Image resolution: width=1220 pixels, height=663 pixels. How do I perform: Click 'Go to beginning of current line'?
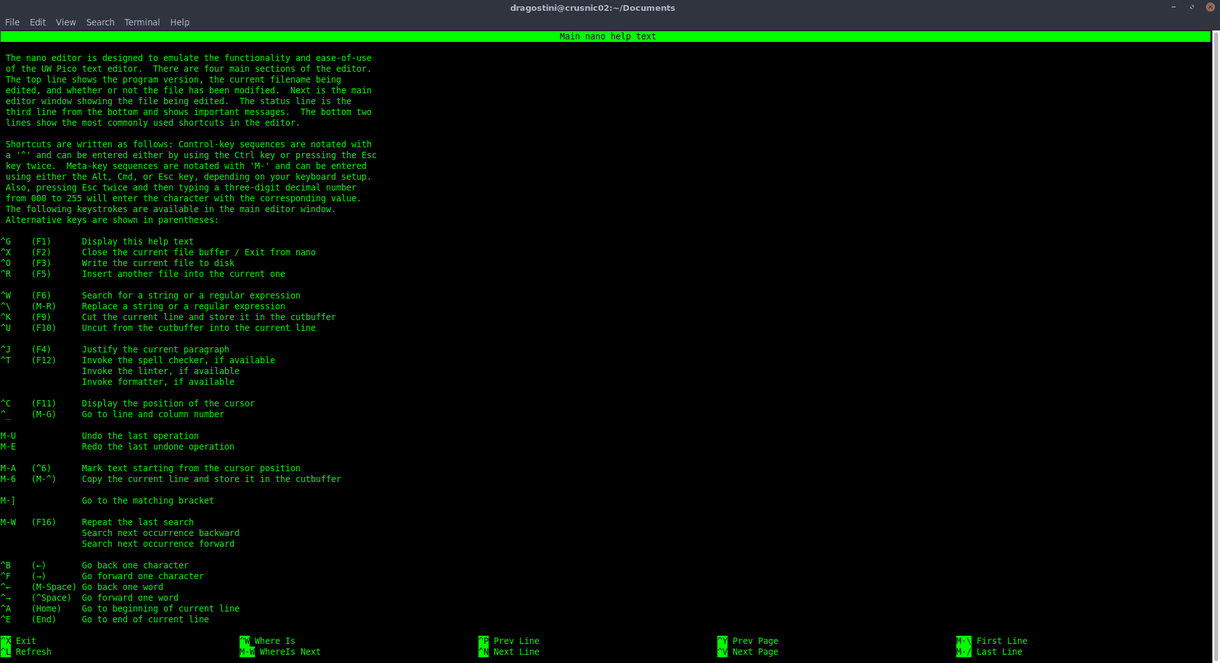pos(161,609)
